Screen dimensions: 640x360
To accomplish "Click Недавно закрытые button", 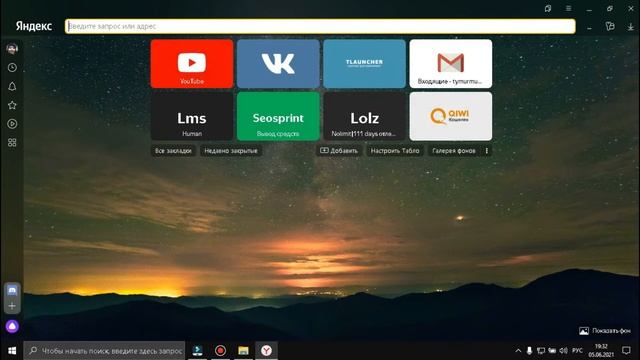I will (x=231, y=151).
